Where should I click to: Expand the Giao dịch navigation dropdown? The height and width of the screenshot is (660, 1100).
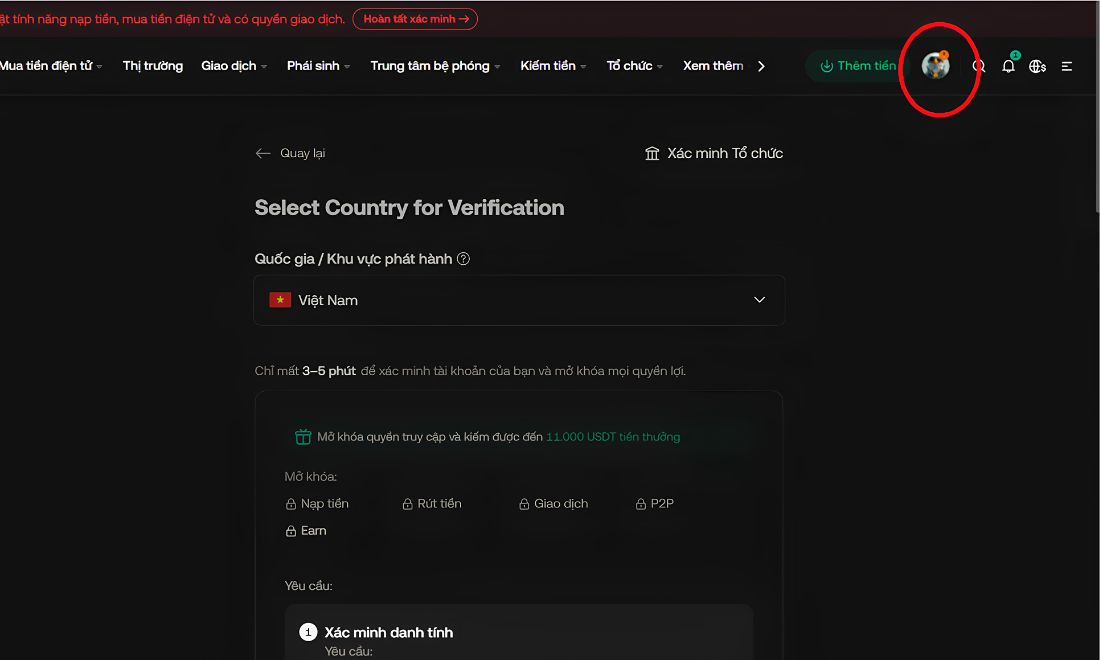tap(234, 66)
